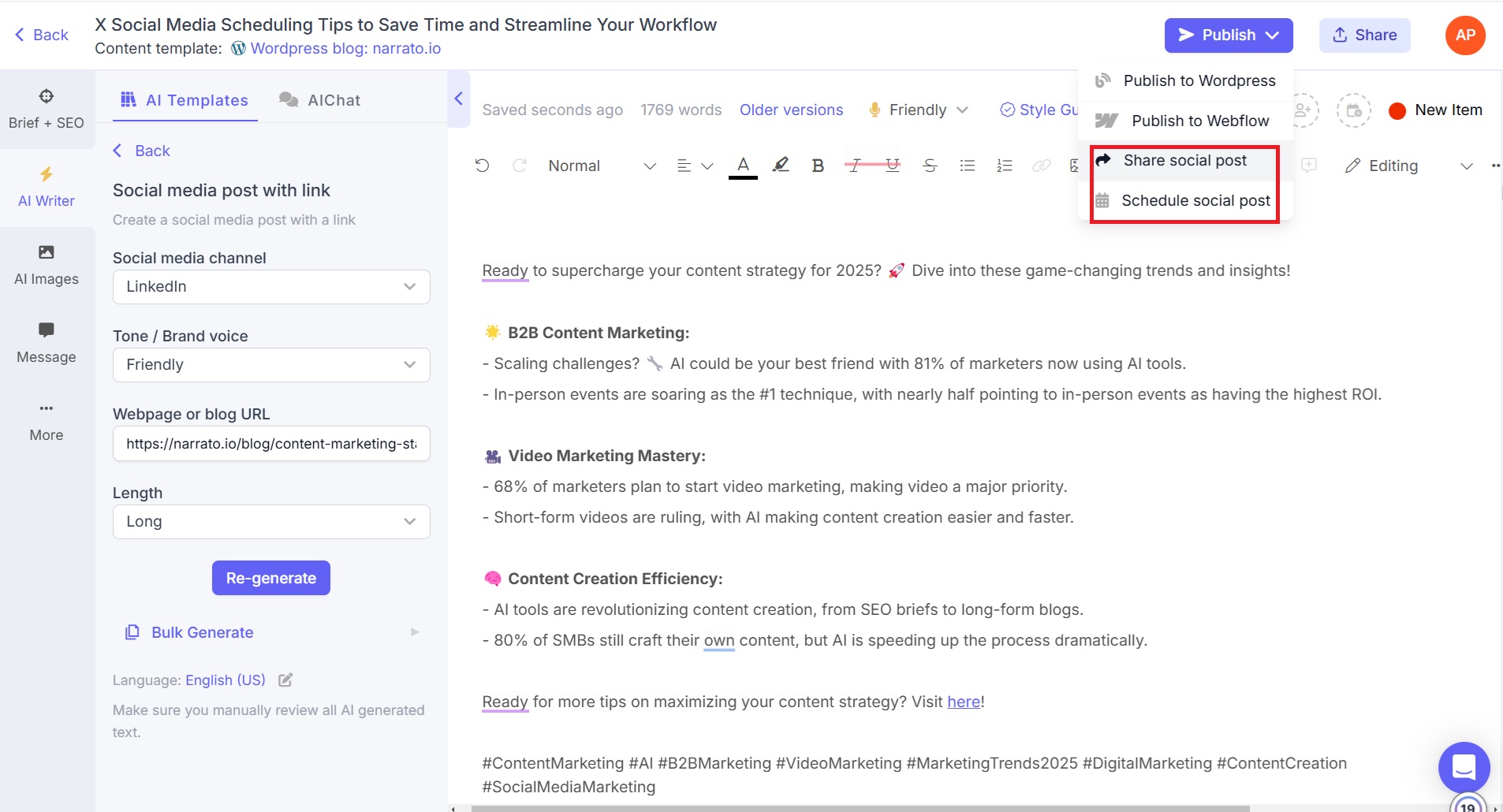
Task: Go back from the template panel
Action: [141, 151]
